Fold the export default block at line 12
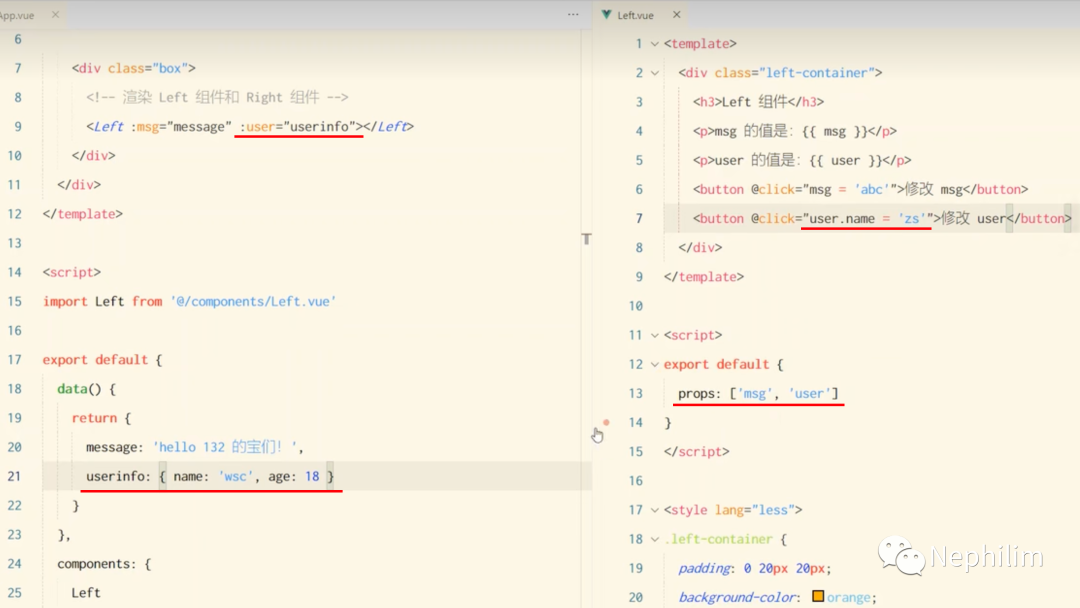The image size is (1080, 608). (x=655, y=364)
